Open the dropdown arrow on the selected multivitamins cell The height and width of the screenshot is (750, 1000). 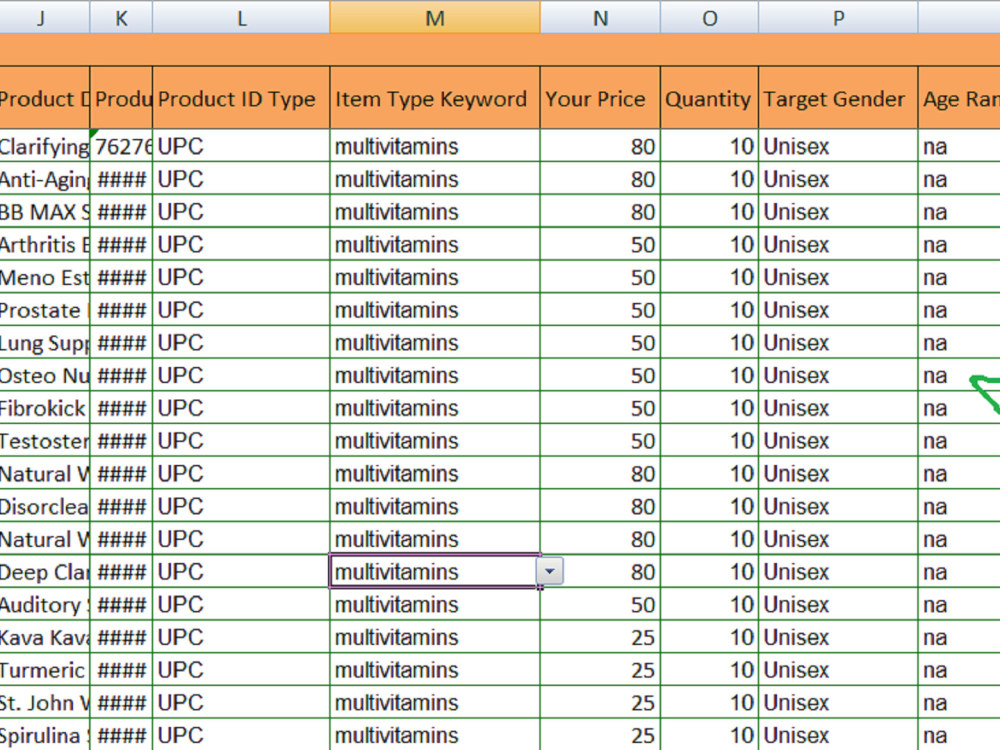[550, 571]
